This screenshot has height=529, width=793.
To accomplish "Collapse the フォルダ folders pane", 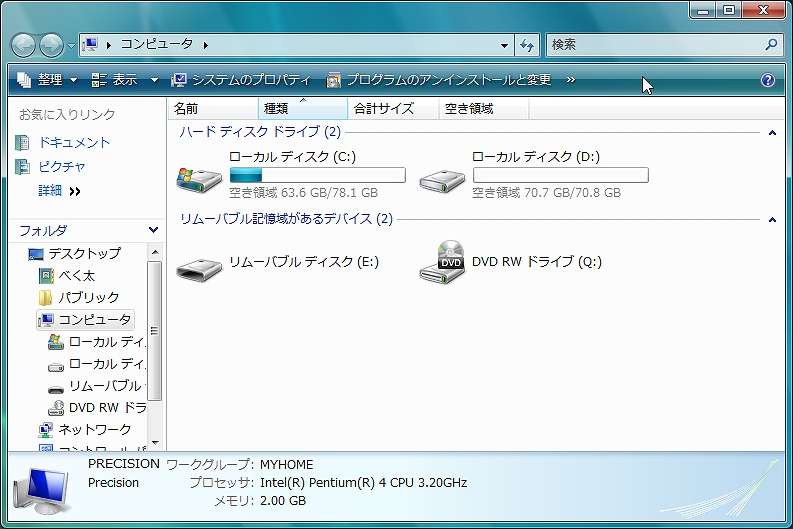I will click(153, 230).
